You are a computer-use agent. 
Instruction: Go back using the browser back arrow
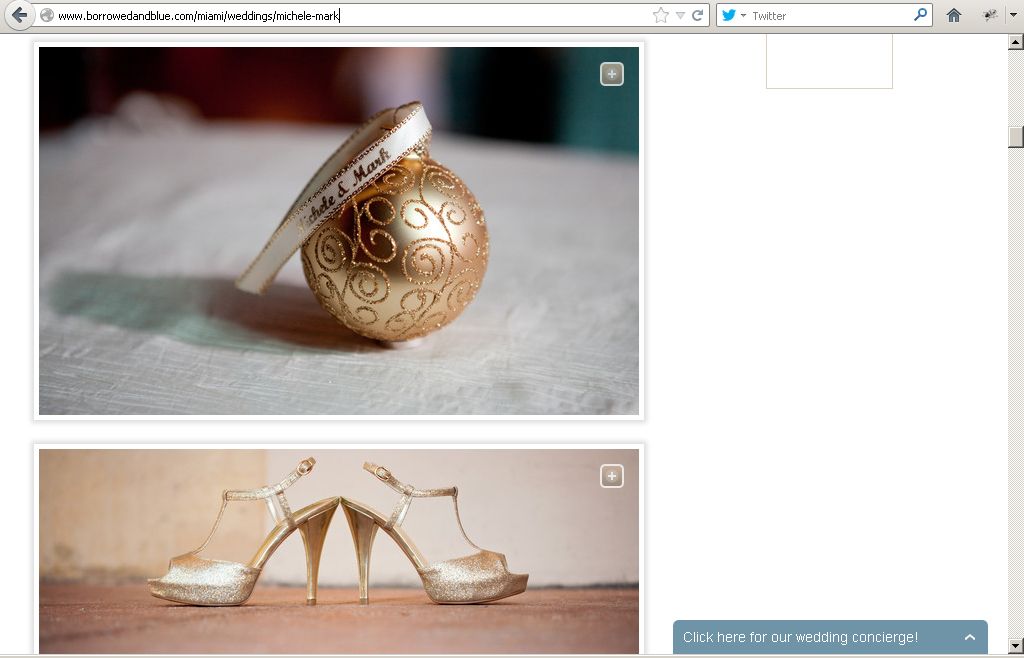tap(20, 15)
